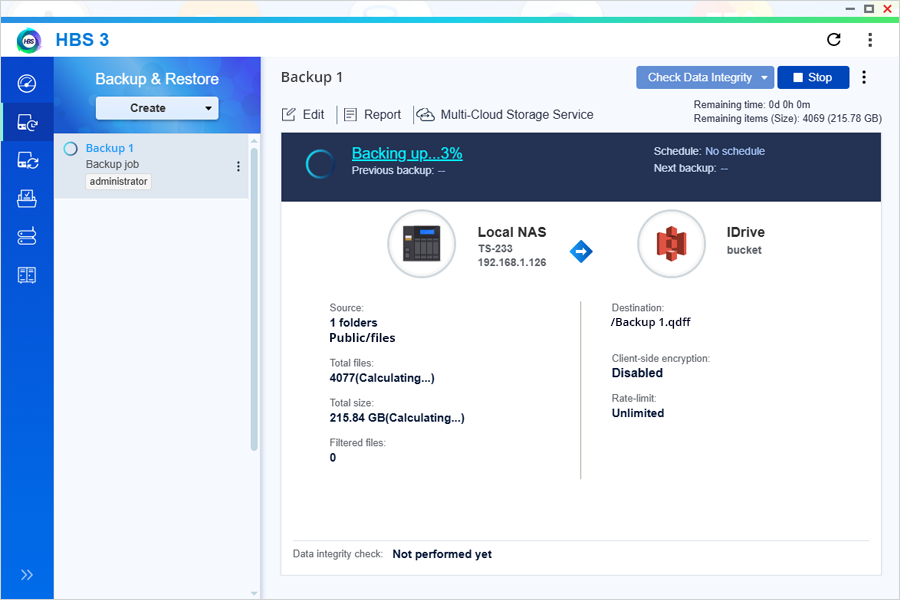The width and height of the screenshot is (900, 600).
Task: Open Multi-Cloud Storage Service
Action: click(505, 115)
